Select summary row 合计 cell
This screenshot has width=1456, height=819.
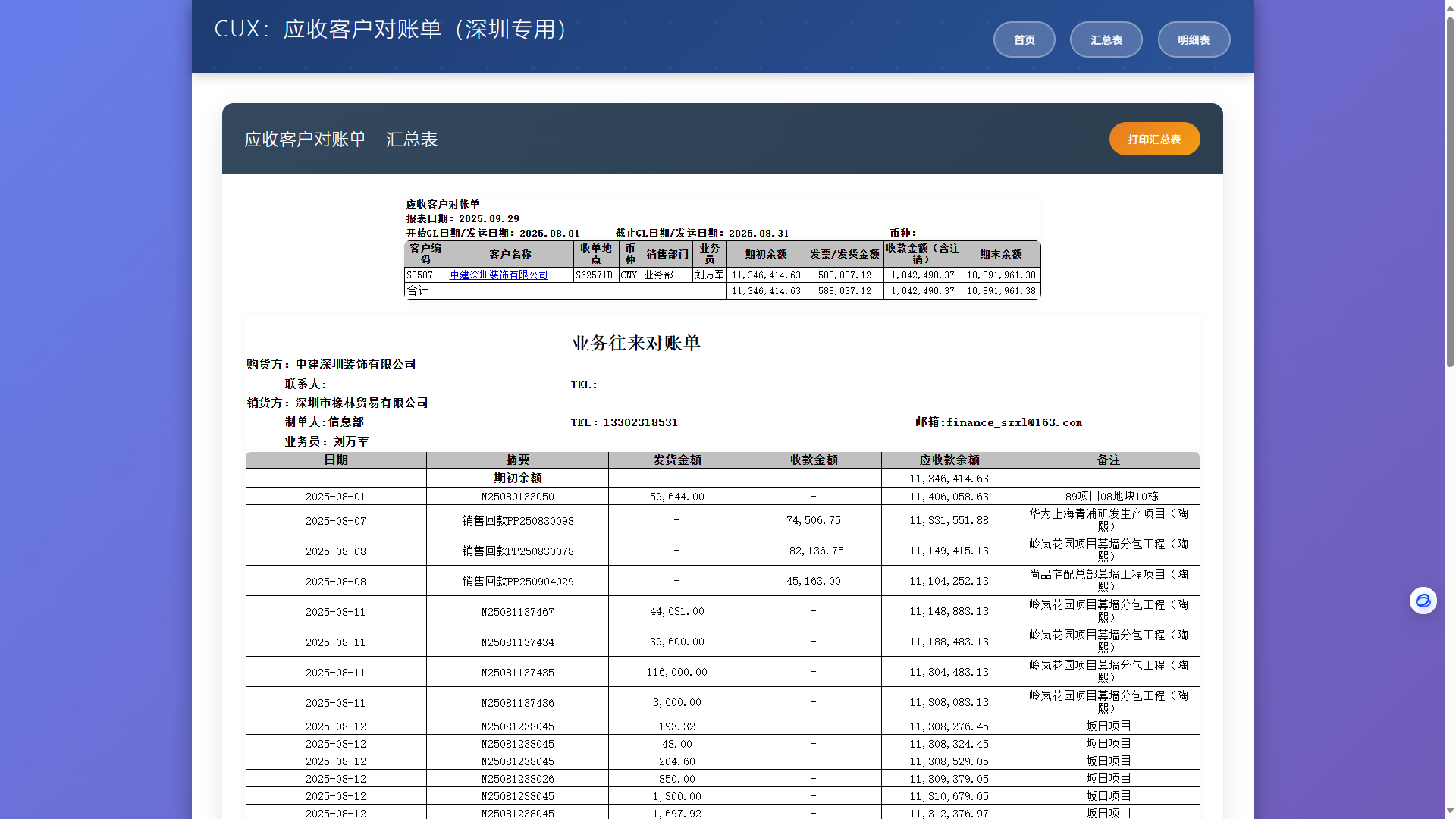click(x=566, y=291)
